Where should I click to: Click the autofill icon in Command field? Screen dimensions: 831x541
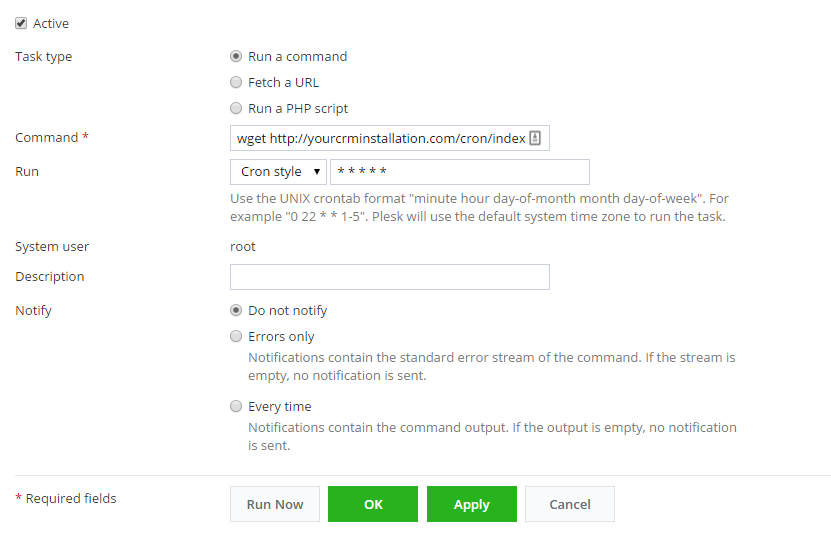pos(535,138)
